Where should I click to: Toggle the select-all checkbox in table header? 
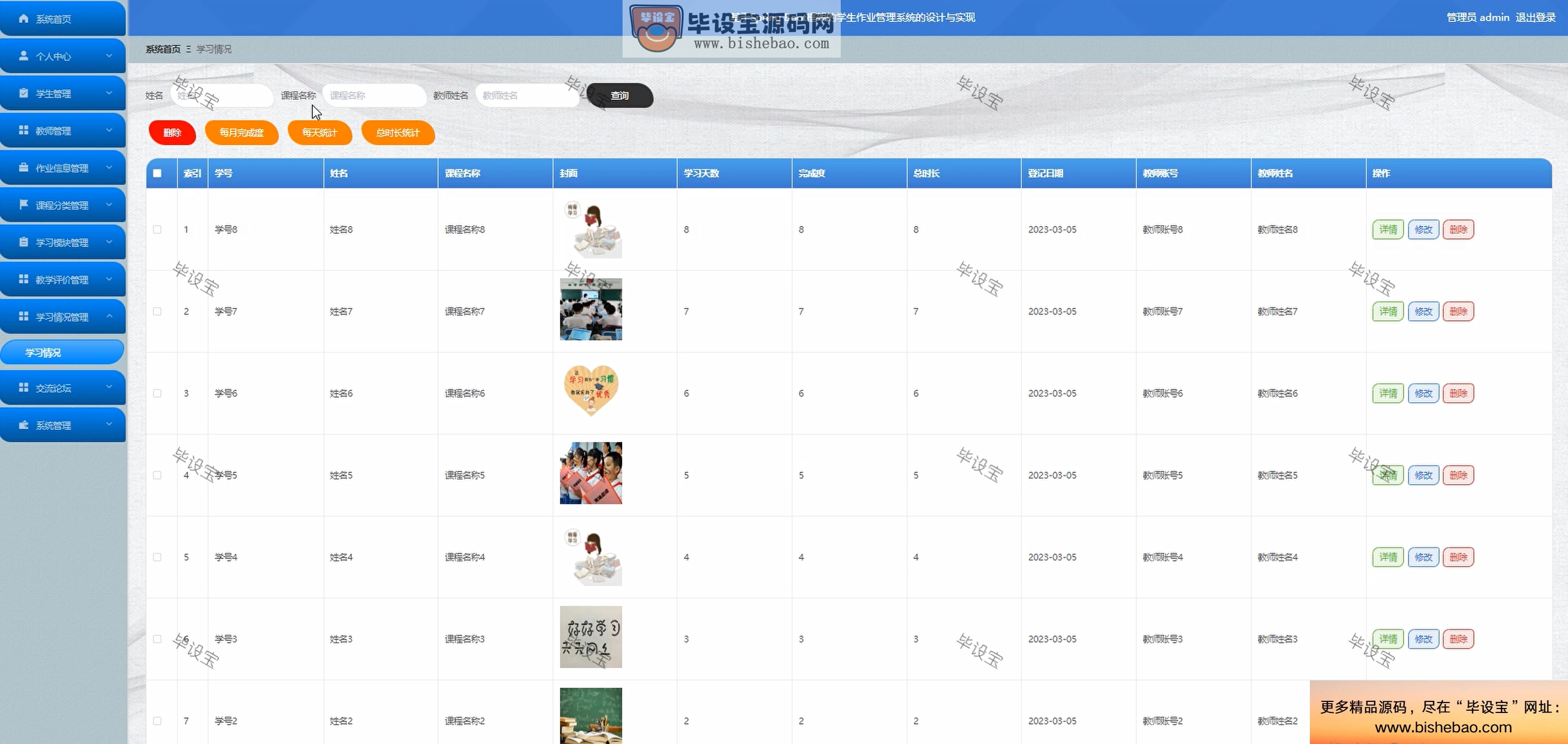coord(157,173)
